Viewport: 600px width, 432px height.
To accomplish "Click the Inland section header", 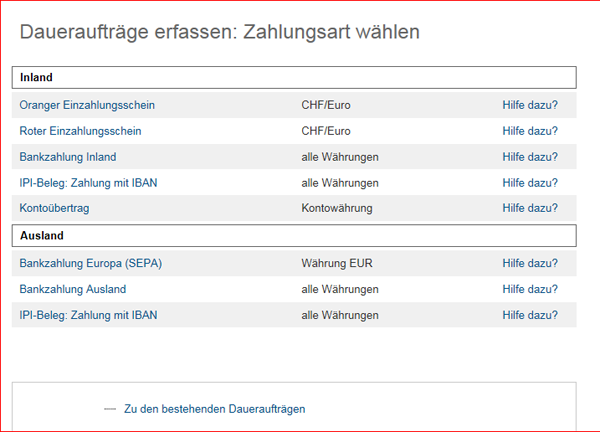I will point(294,78).
